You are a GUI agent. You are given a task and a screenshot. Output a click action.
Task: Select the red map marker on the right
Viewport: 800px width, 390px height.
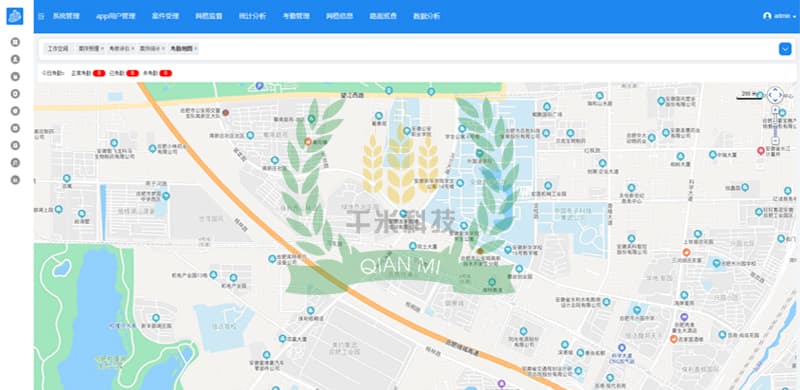(761, 151)
